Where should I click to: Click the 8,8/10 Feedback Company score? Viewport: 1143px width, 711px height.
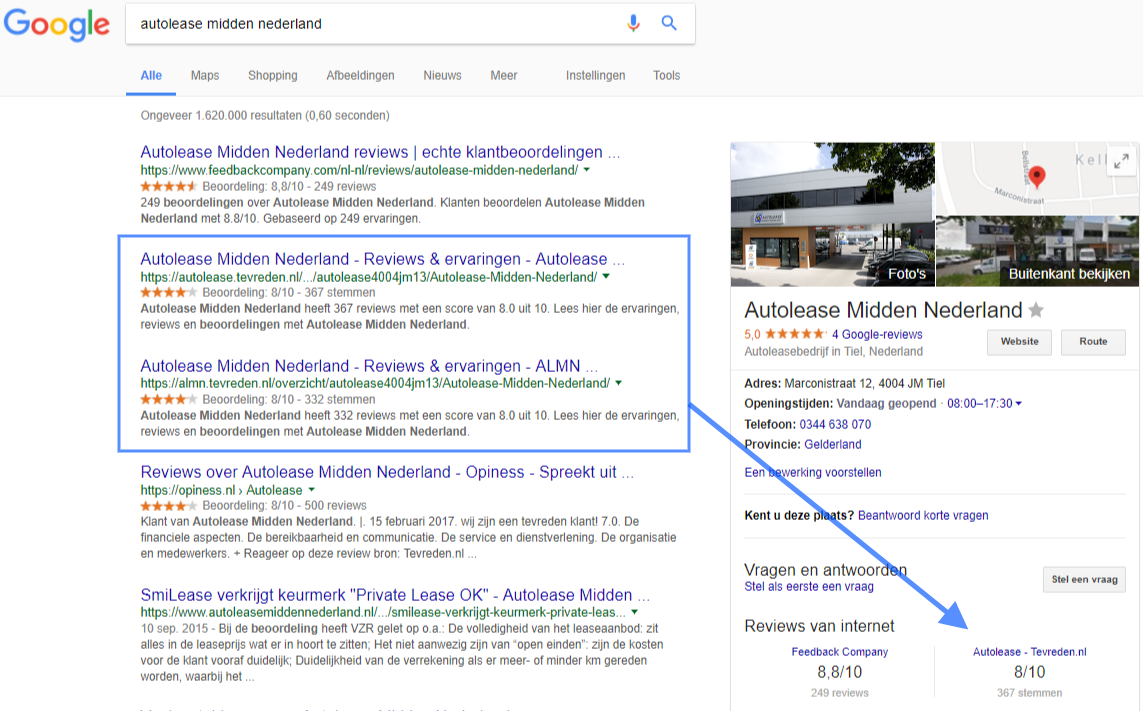pyautogui.click(x=839, y=672)
